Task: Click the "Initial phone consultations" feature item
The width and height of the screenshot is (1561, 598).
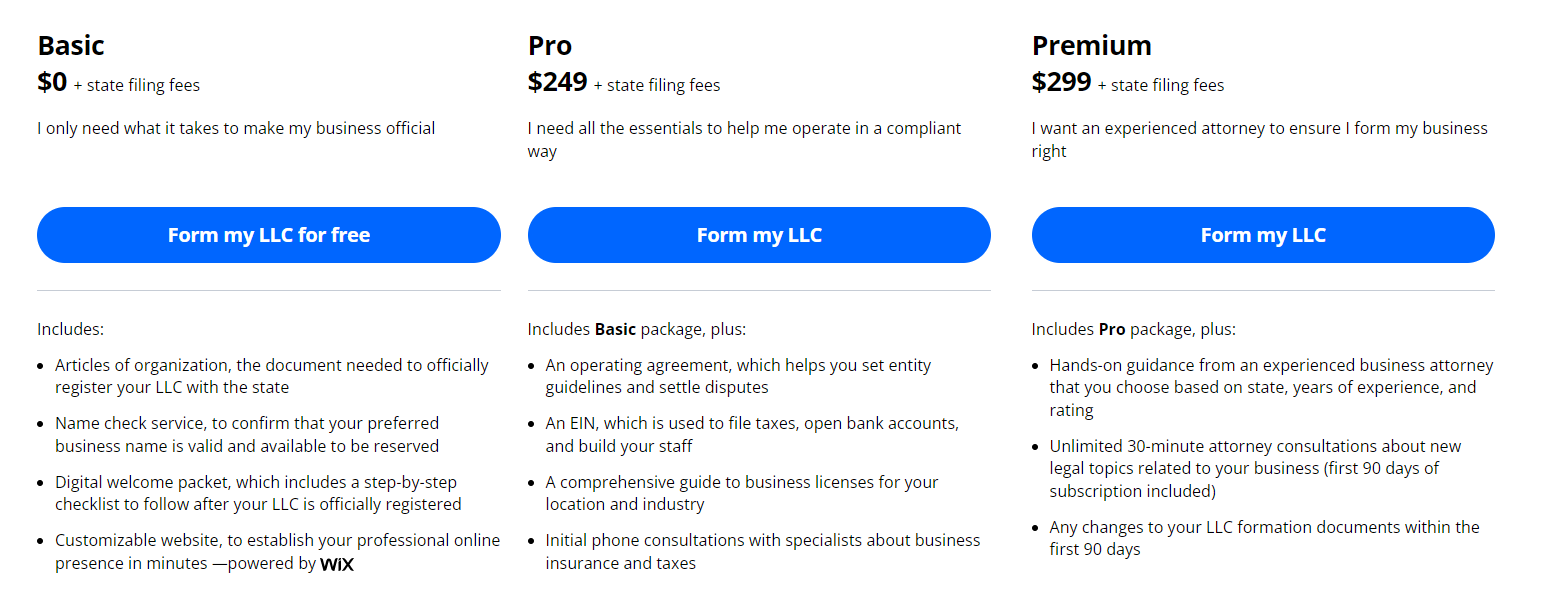Action: tap(763, 552)
